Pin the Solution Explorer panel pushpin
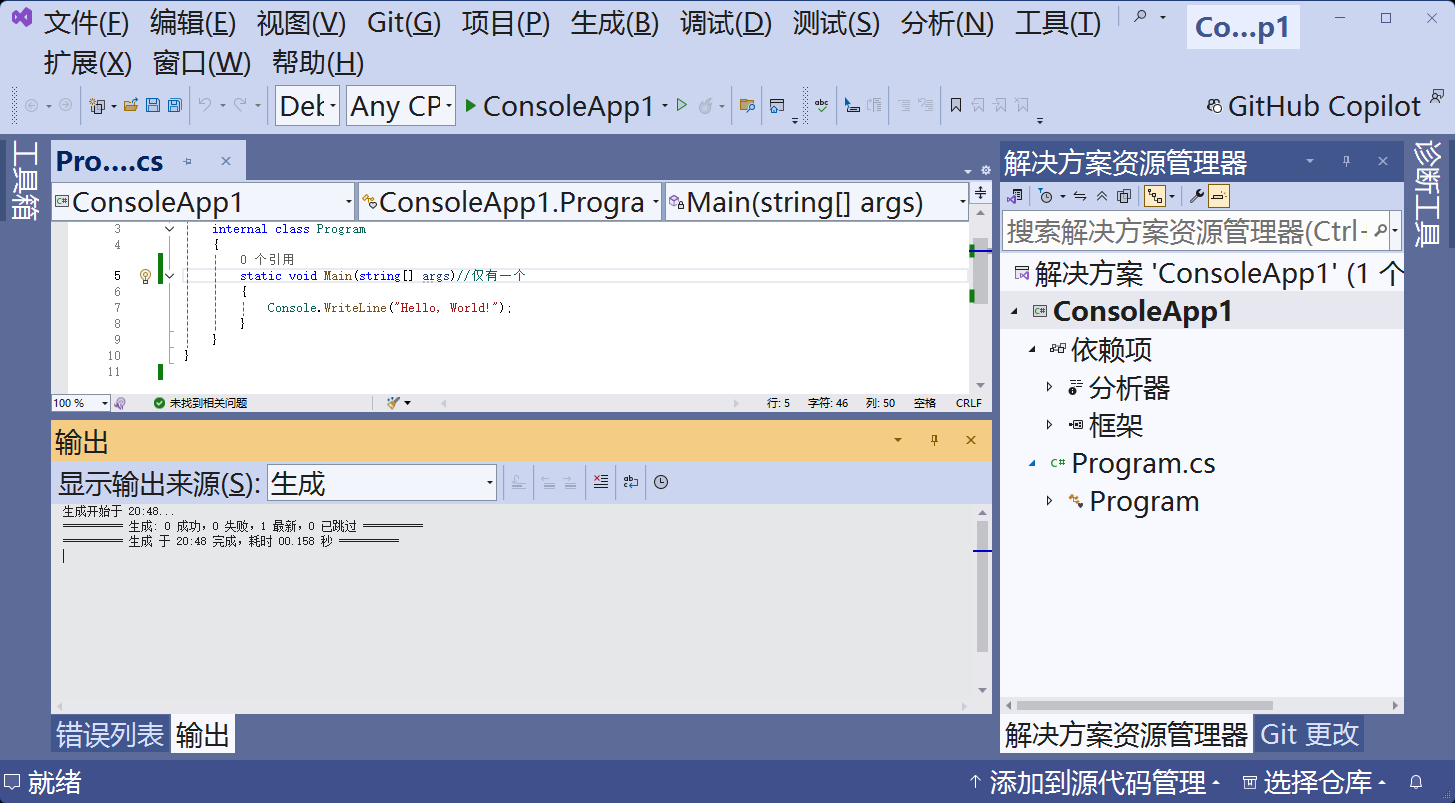Screen dimensions: 1455x803 (1346, 161)
